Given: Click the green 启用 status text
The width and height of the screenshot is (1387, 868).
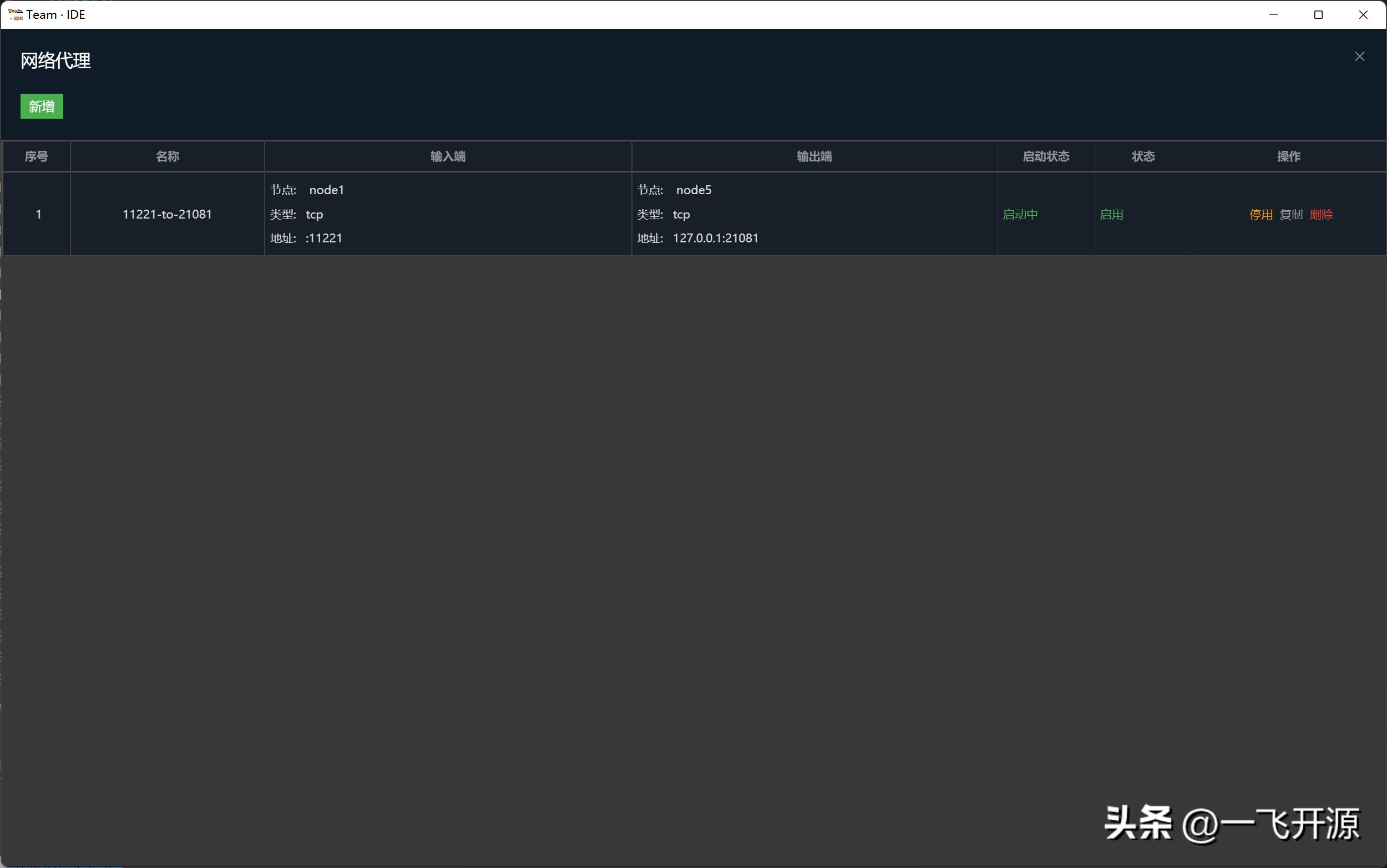Looking at the screenshot, I should pyautogui.click(x=1111, y=214).
